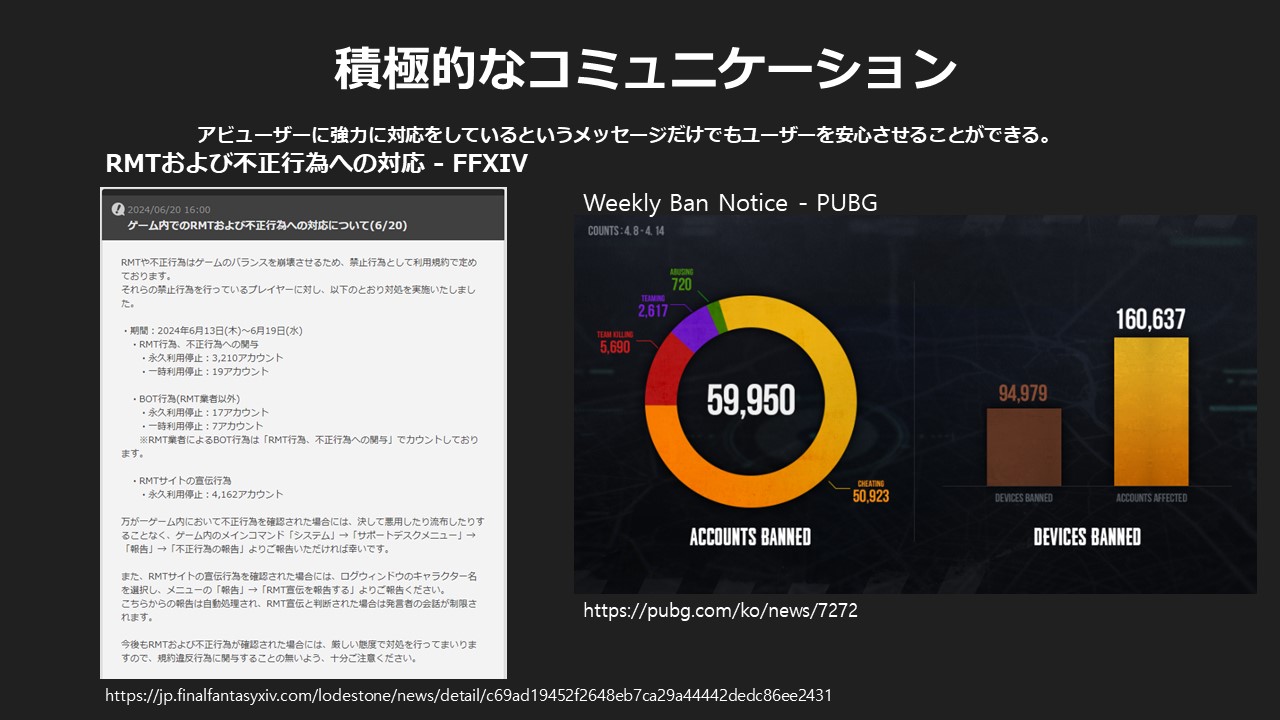The image size is (1280, 720).
Task: Click the ACCOUNTS BANNED chart title
Action: pos(750,538)
